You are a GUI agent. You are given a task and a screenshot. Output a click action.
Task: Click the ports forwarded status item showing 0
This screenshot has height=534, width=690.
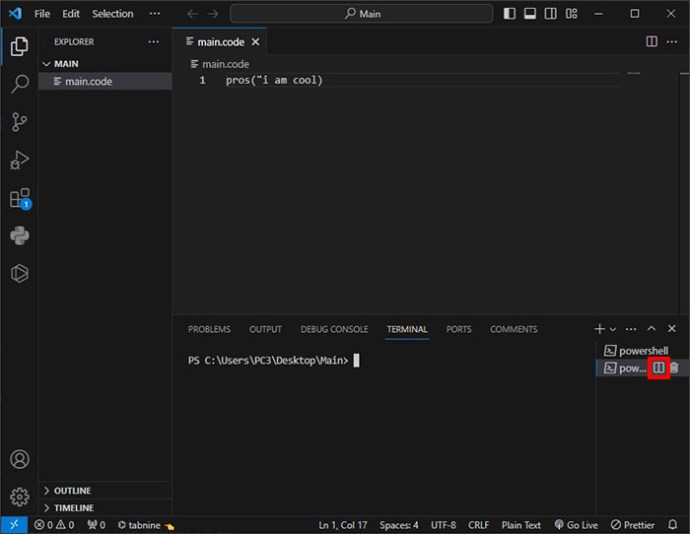coord(96,525)
